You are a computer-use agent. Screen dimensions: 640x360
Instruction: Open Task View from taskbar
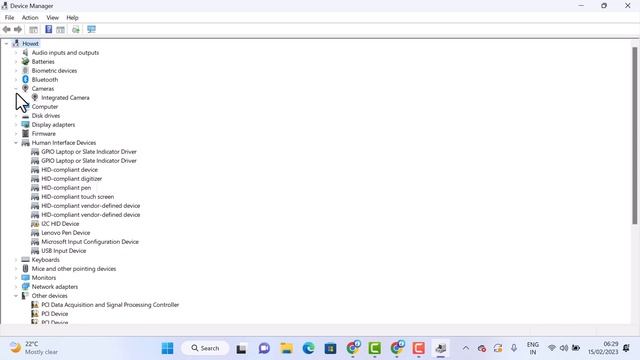(x=241, y=348)
